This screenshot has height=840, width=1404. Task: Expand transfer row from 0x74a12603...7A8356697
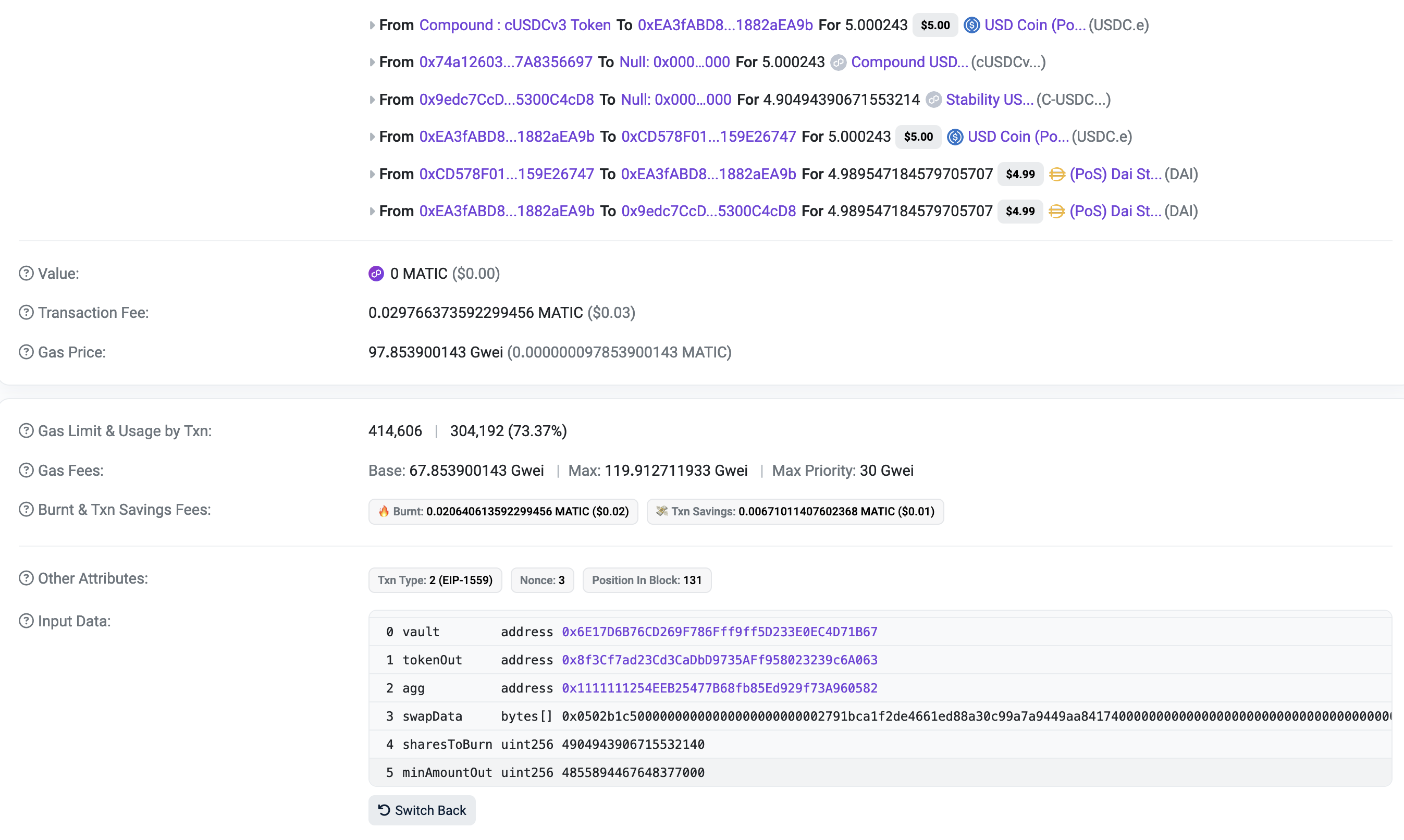[x=372, y=62]
